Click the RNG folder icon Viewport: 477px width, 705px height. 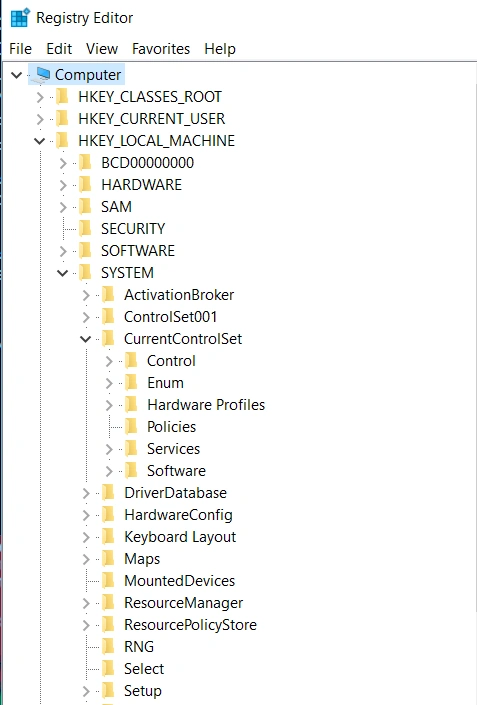[x=108, y=647]
